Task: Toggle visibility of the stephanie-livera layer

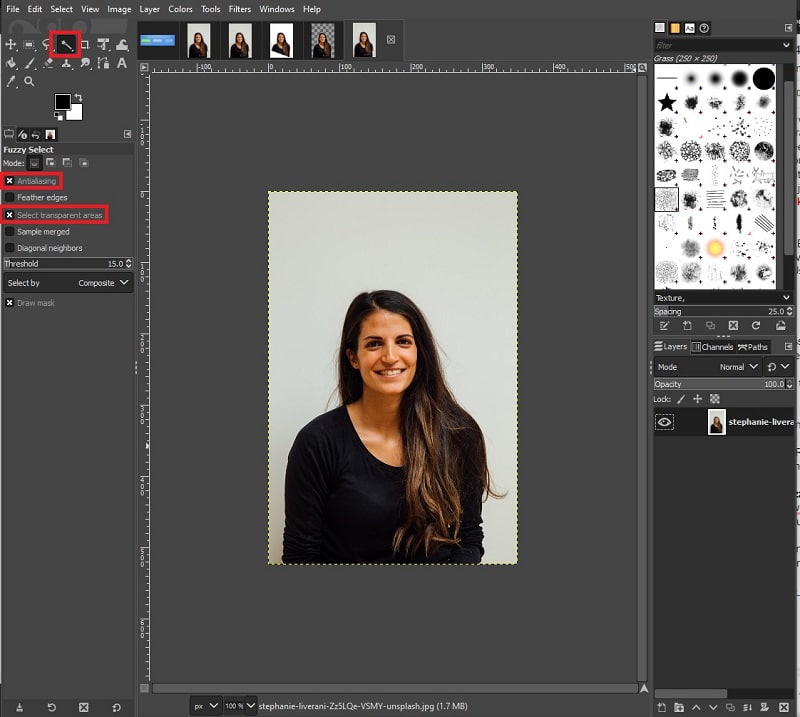Action: coord(665,422)
